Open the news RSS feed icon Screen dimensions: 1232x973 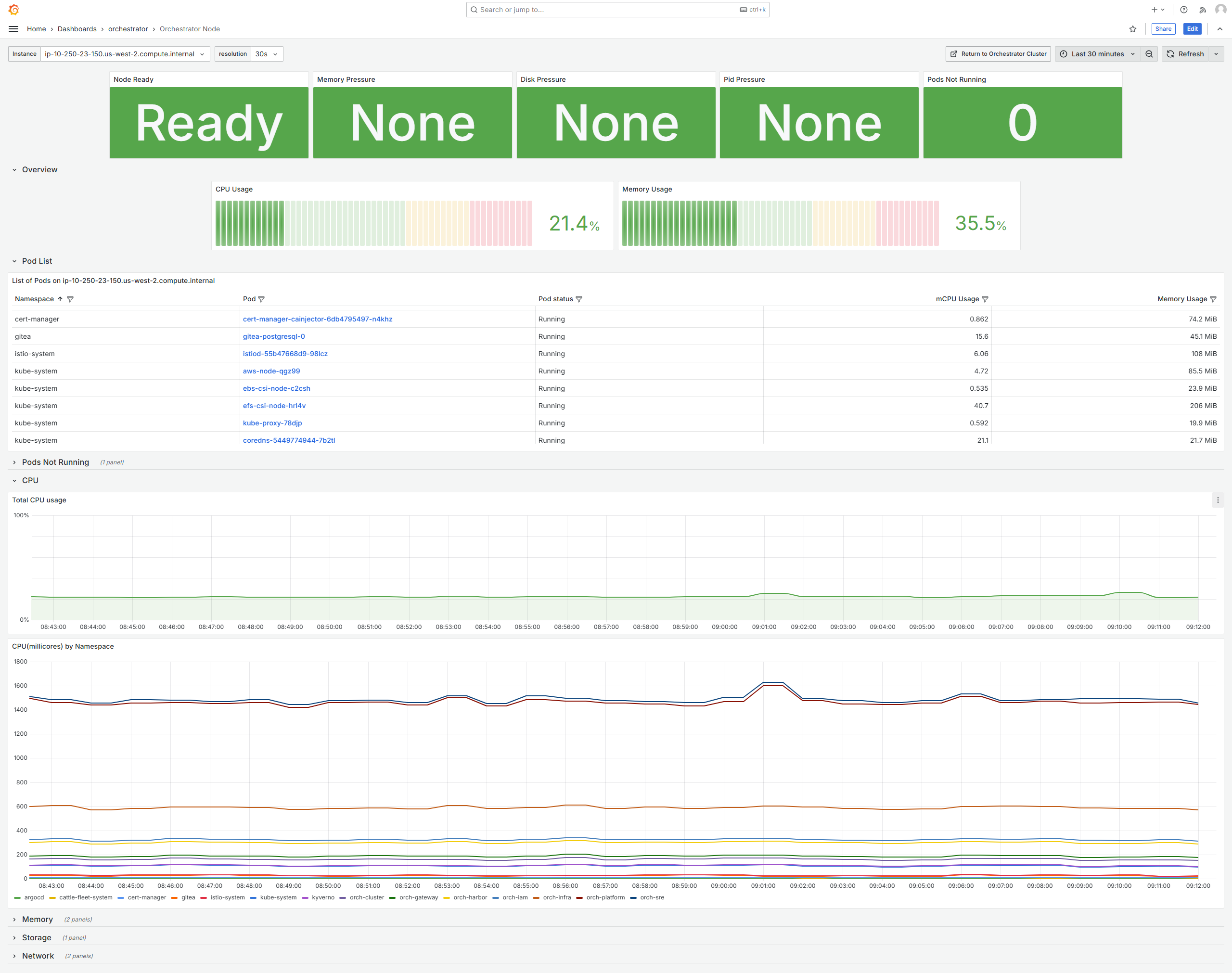point(1202,10)
